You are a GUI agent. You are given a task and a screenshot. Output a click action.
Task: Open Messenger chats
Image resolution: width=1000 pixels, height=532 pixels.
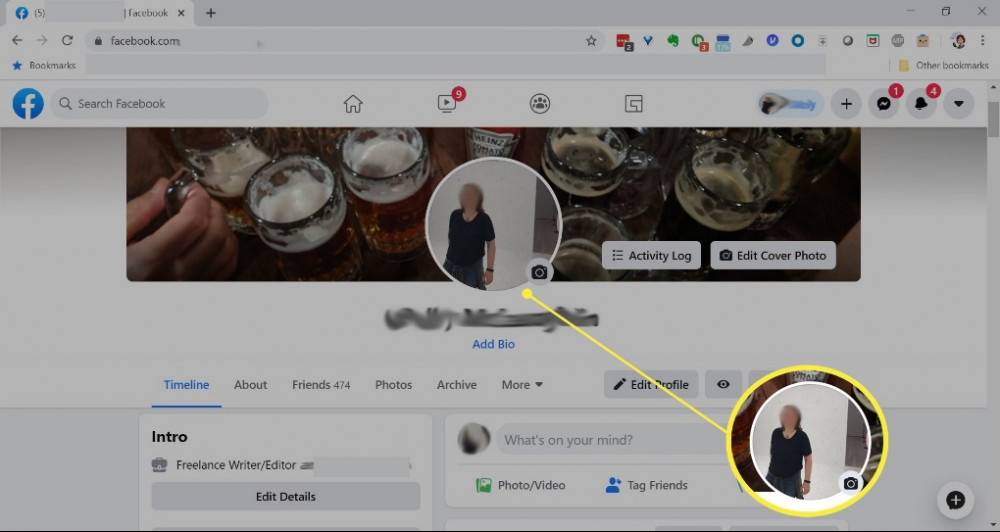[883, 104]
